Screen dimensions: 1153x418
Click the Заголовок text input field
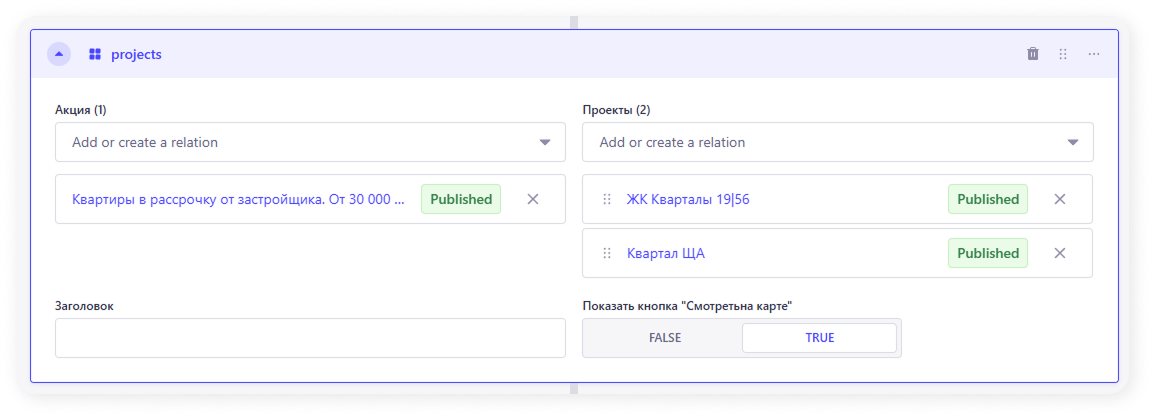click(310, 338)
